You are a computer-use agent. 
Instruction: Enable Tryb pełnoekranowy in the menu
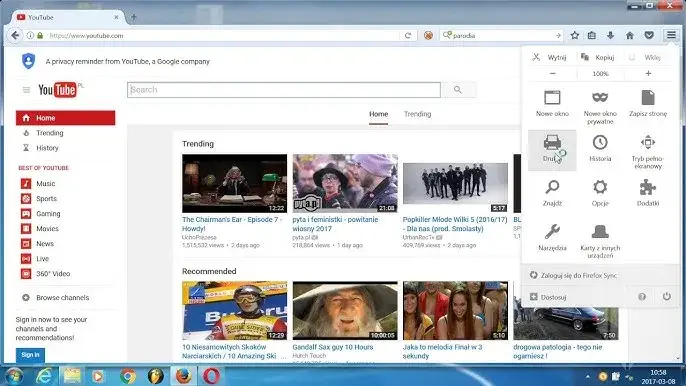coord(648,151)
